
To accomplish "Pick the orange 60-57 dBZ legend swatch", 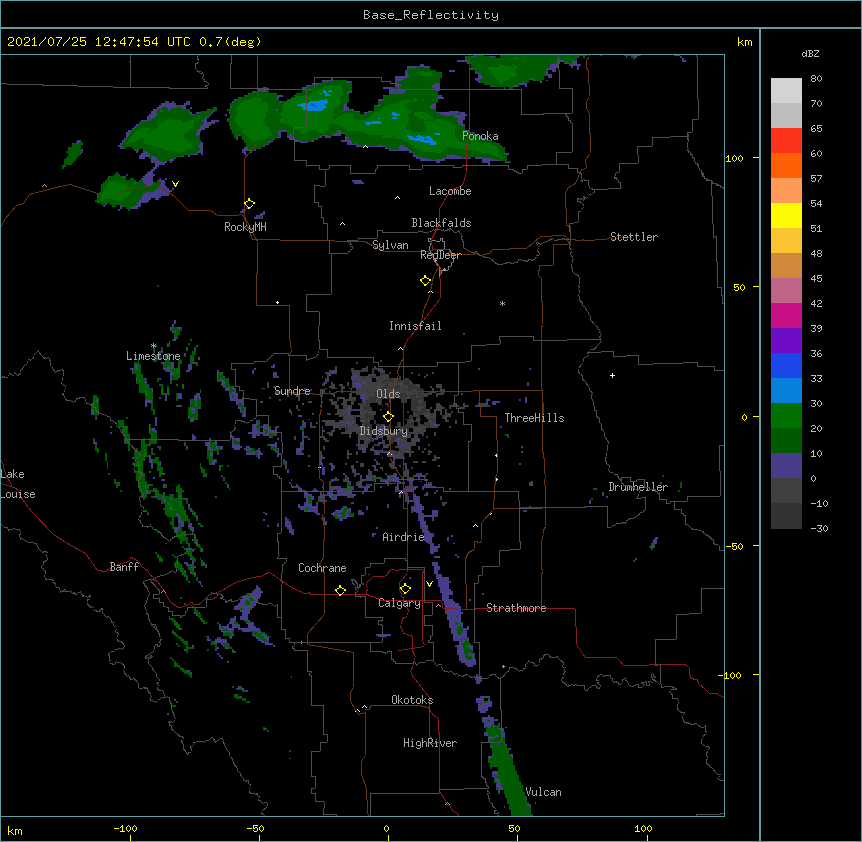I will (x=786, y=165).
